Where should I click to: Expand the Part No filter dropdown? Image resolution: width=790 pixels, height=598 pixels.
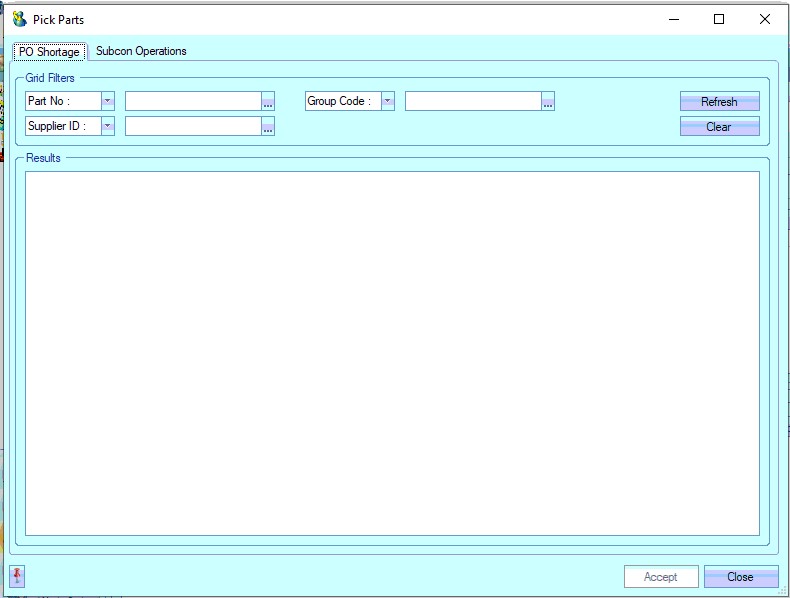[108, 102]
